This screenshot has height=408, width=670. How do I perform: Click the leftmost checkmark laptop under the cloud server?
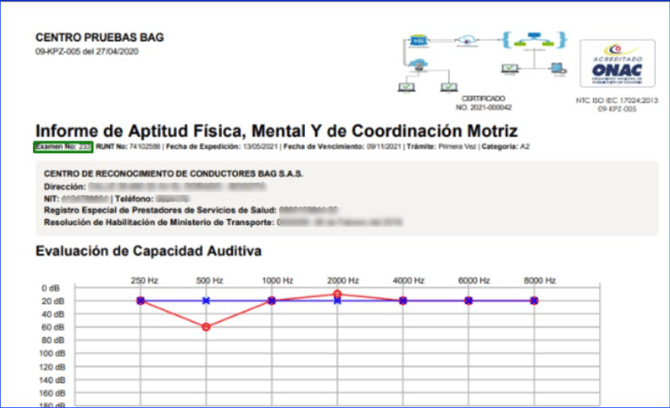point(406,87)
